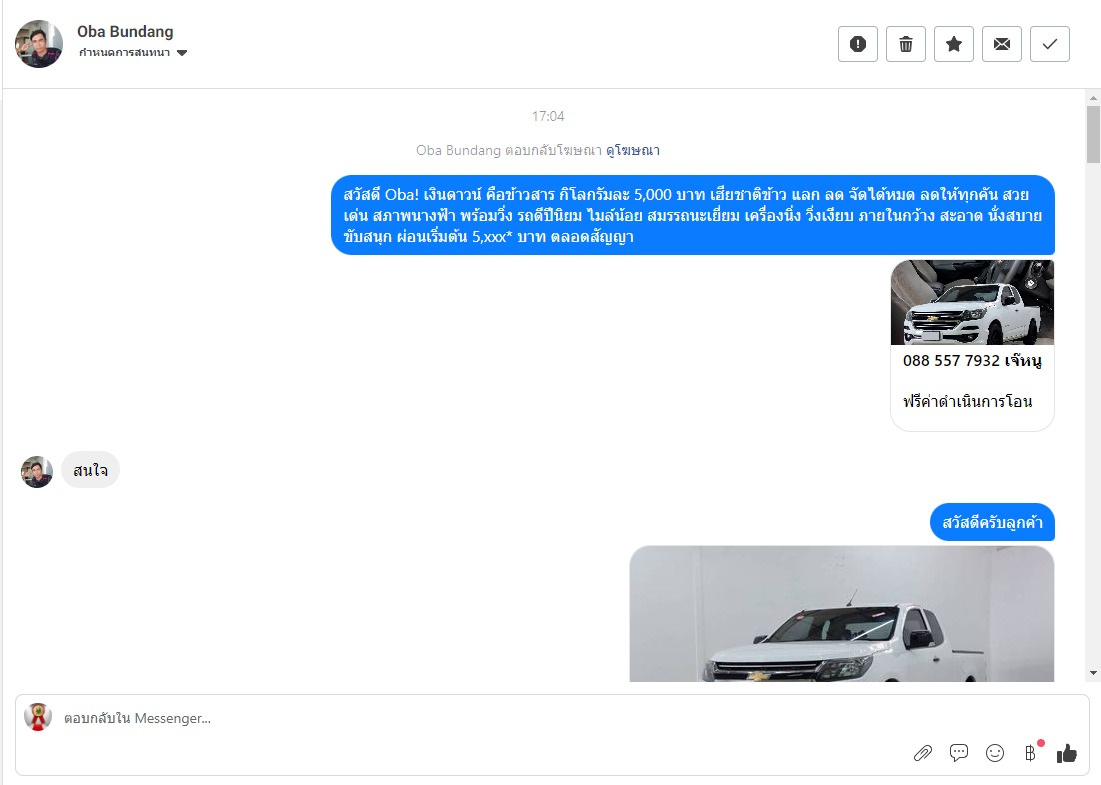This screenshot has height=785, width=1101.
Task: Click the Oba Bundang name in the header
Action: tap(125, 32)
